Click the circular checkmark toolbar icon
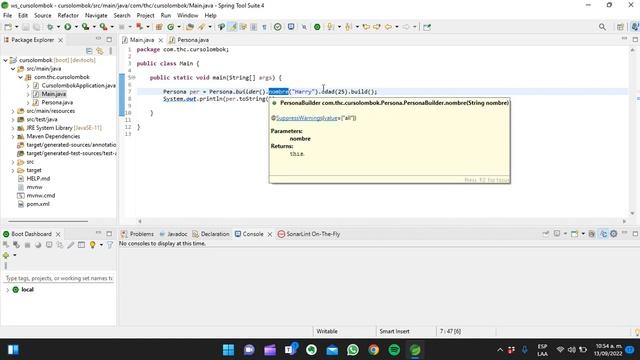The width and height of the screenshot is (640, 360). coord(278,27)
